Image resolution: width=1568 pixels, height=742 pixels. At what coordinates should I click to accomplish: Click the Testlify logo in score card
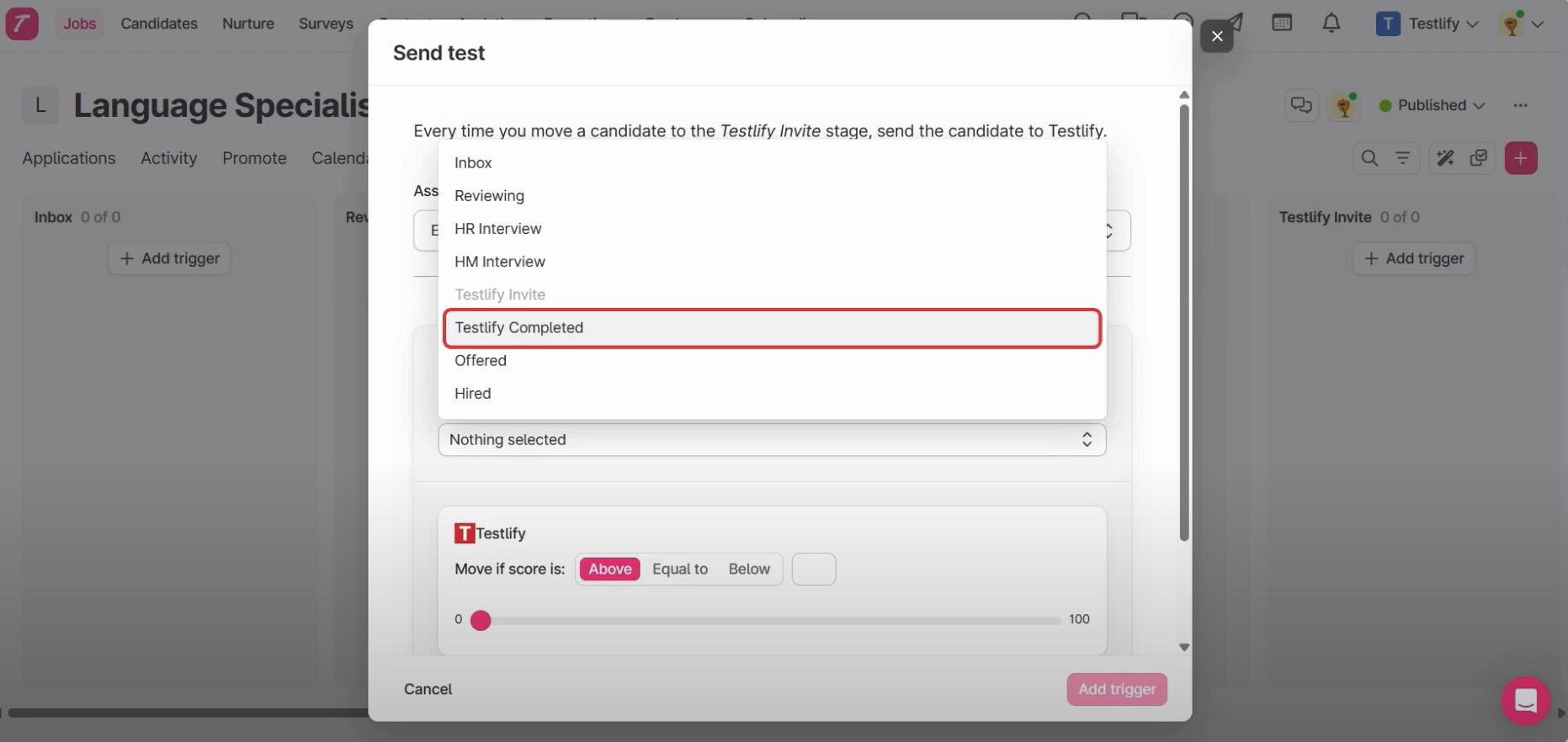[x=465, y=533]
